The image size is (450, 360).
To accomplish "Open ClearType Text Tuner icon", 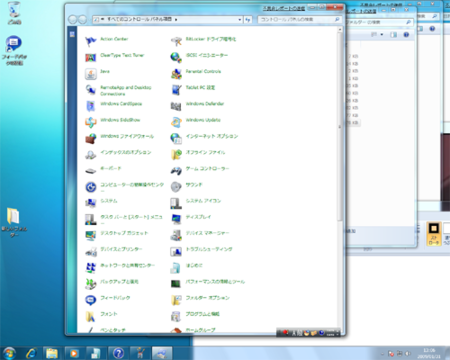I will coord(90,57).
